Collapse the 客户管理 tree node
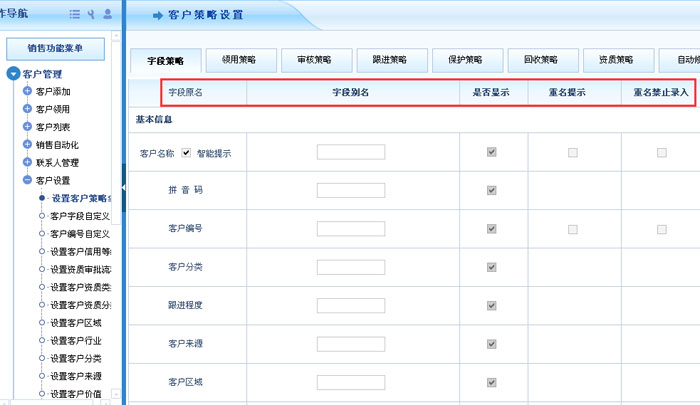 pos(13,74)
